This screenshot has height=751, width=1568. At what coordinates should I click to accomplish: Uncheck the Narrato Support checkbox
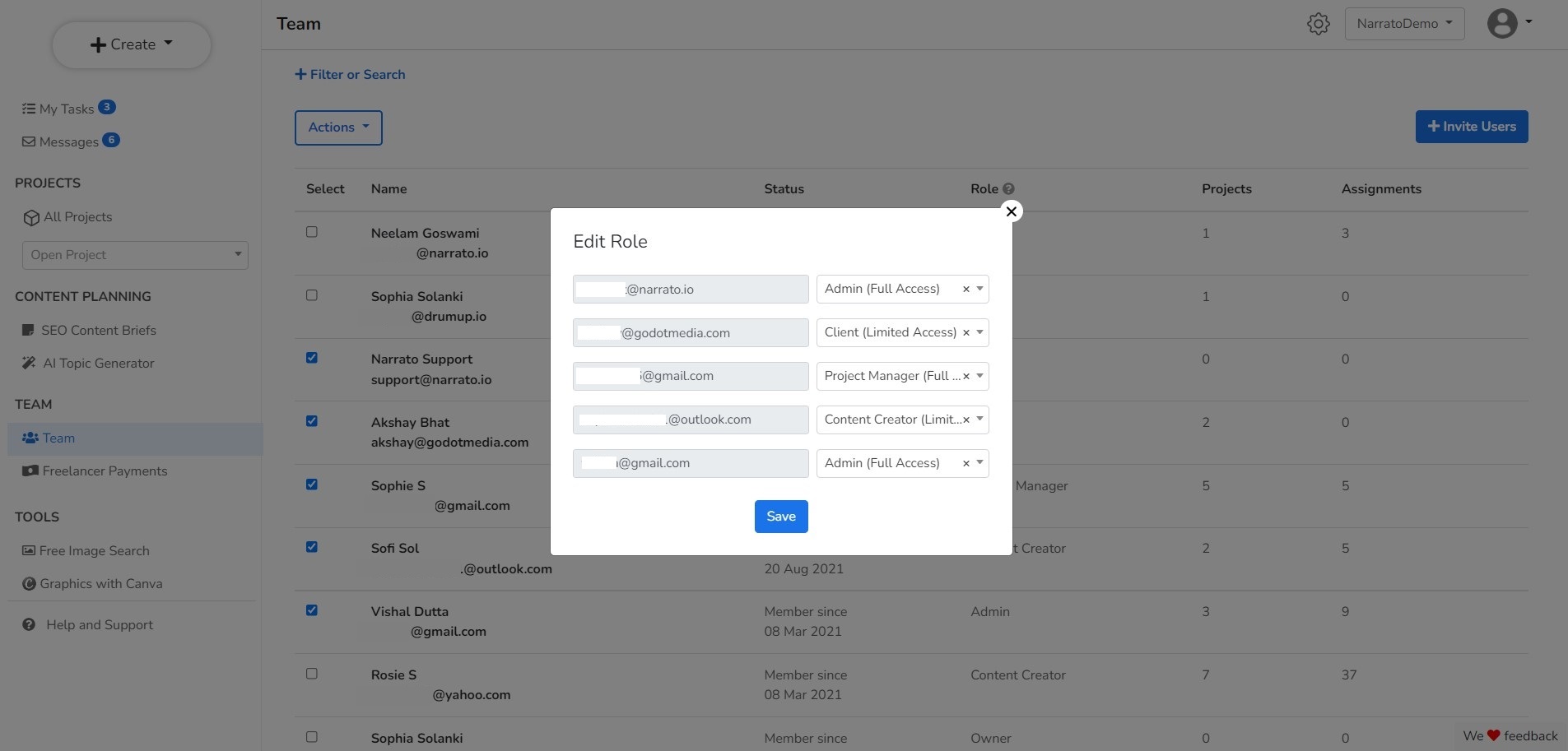312,358
